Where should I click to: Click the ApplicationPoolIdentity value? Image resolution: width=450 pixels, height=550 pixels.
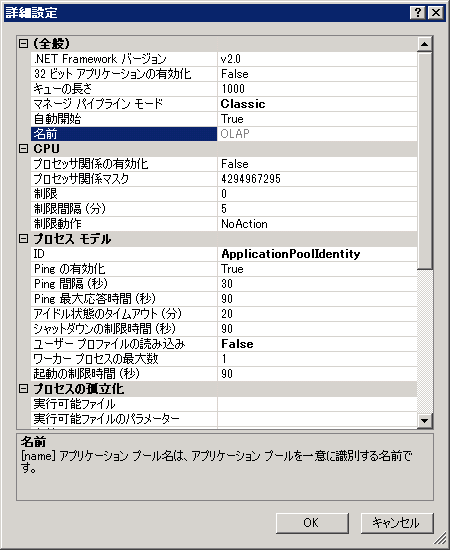pos(317,254)
